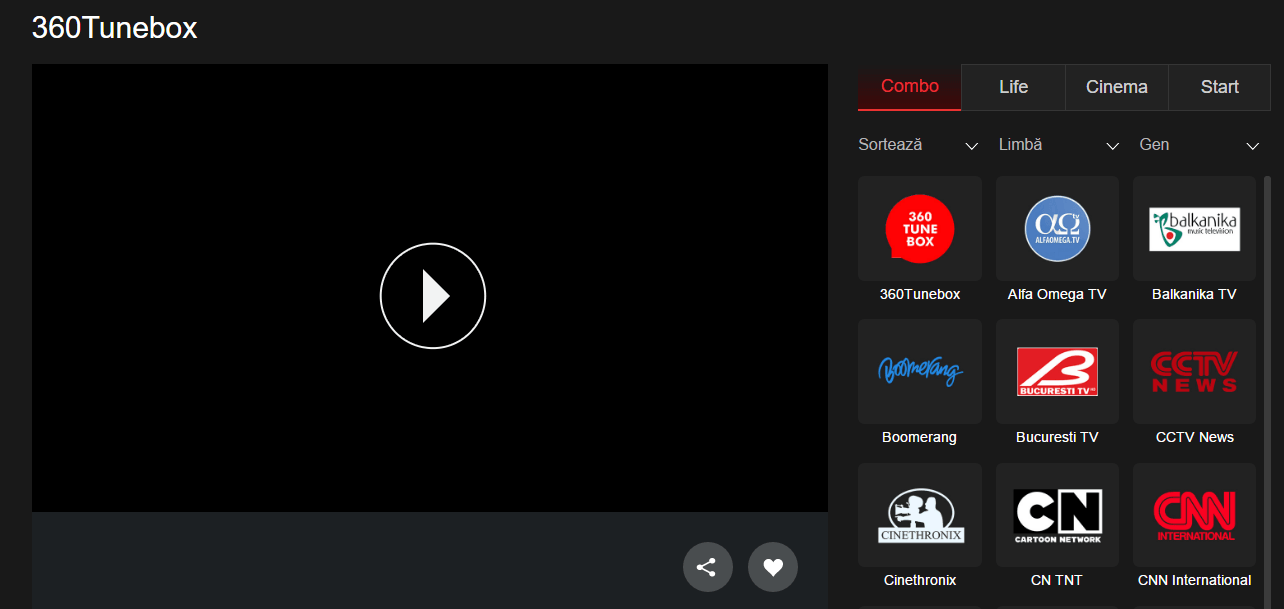
Task: Click the 'Boomerang' channel name text
Action: point(919,437)
